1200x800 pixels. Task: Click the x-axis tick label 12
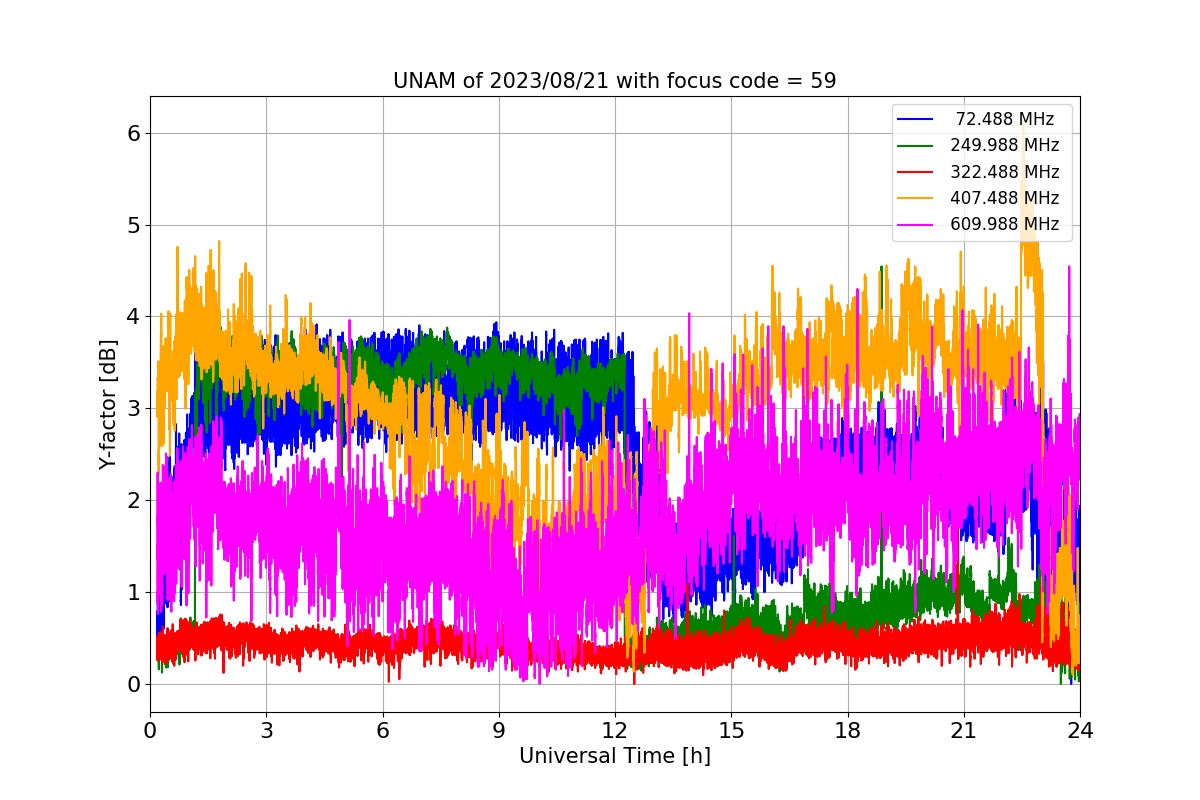tap(615, 731)
